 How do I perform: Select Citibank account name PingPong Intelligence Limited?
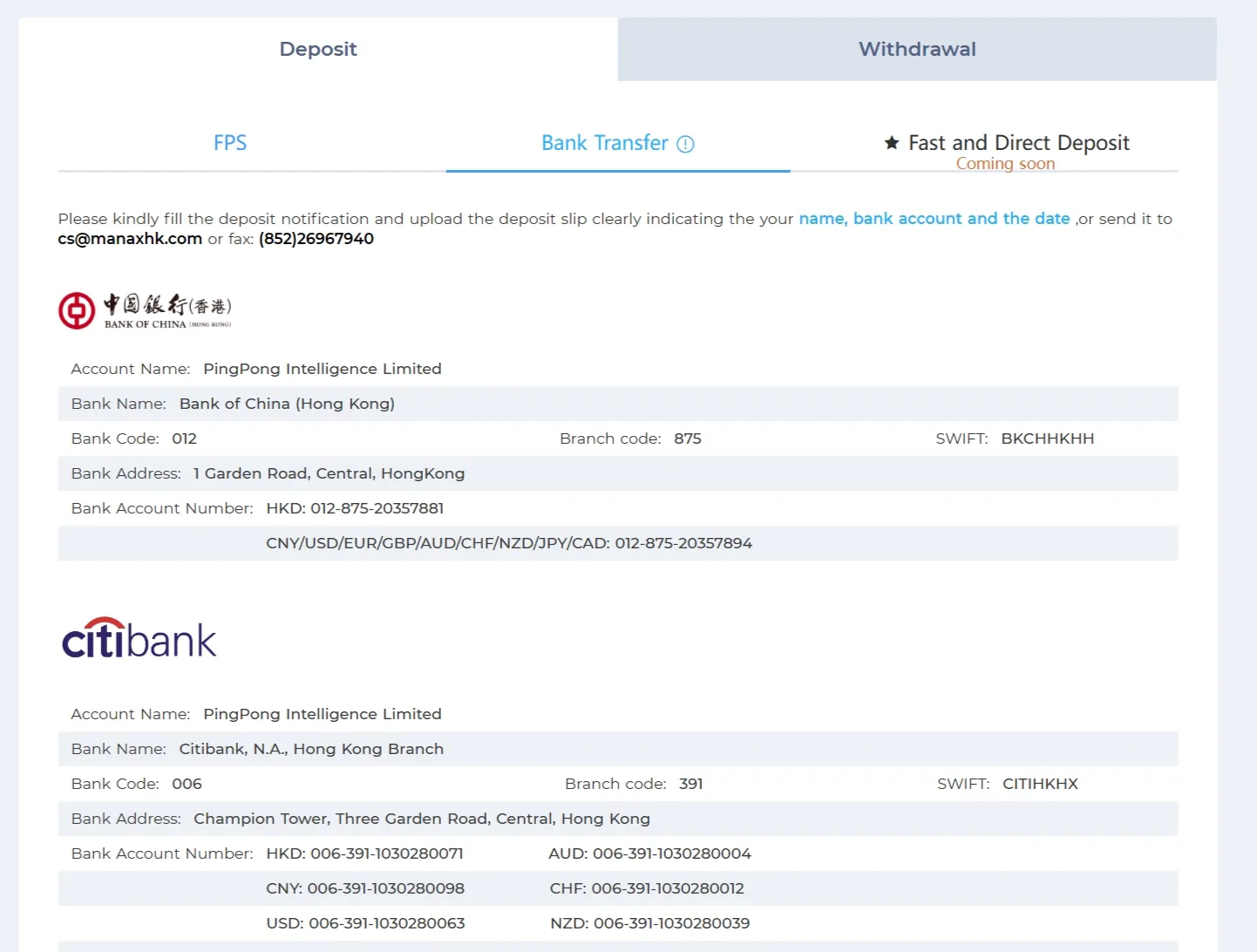coord(323,714)
